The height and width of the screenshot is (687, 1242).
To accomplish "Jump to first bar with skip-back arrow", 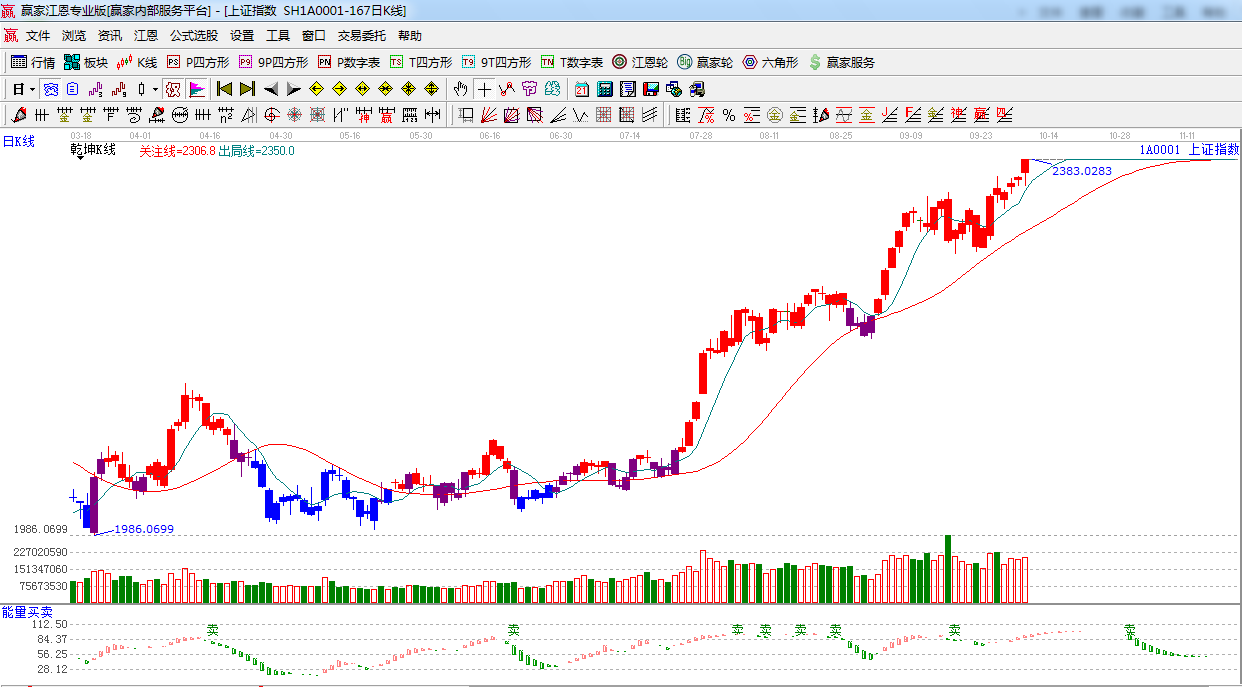I will pyautogui.click(x=224, y=89).
